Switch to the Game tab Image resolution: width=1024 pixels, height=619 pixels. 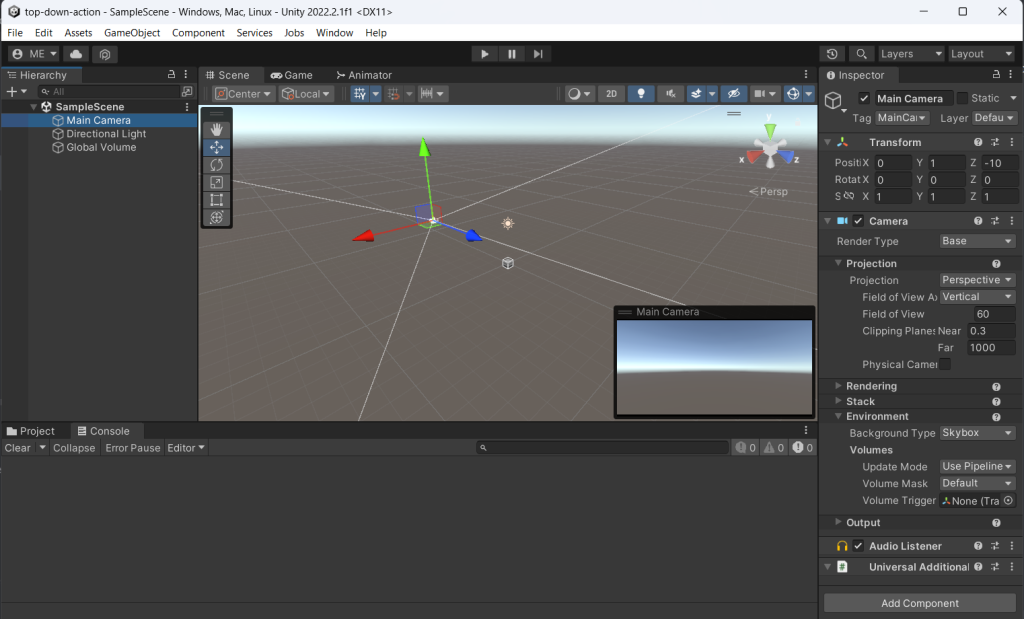(x=292, y=75)
